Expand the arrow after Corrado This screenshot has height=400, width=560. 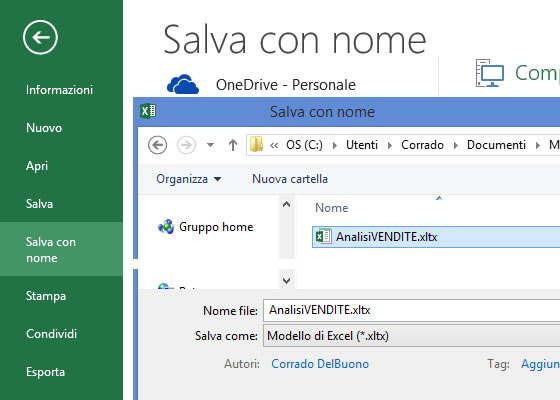(456, 145)
